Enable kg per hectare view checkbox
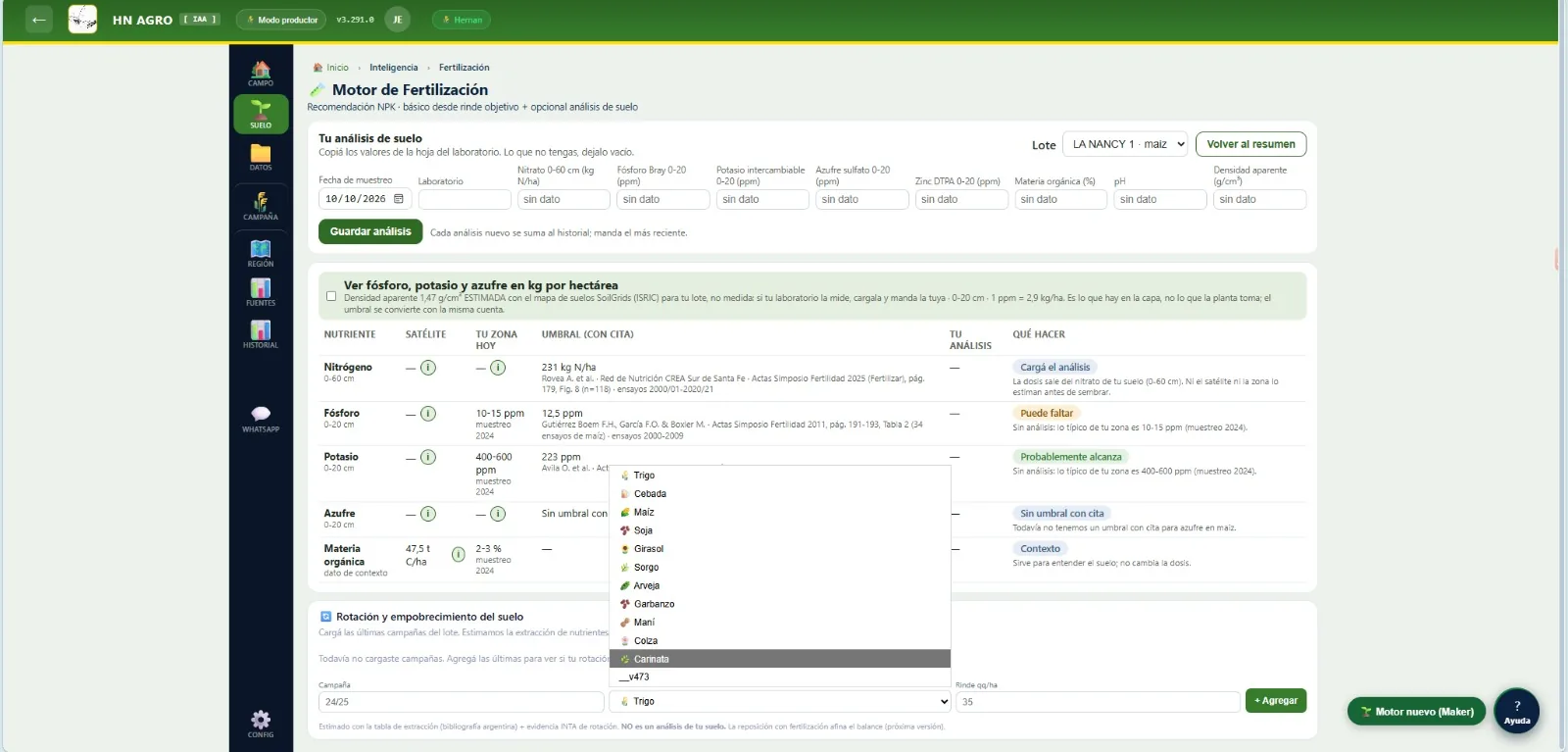Screen dimensions: 1568x752 pos(331,296)
